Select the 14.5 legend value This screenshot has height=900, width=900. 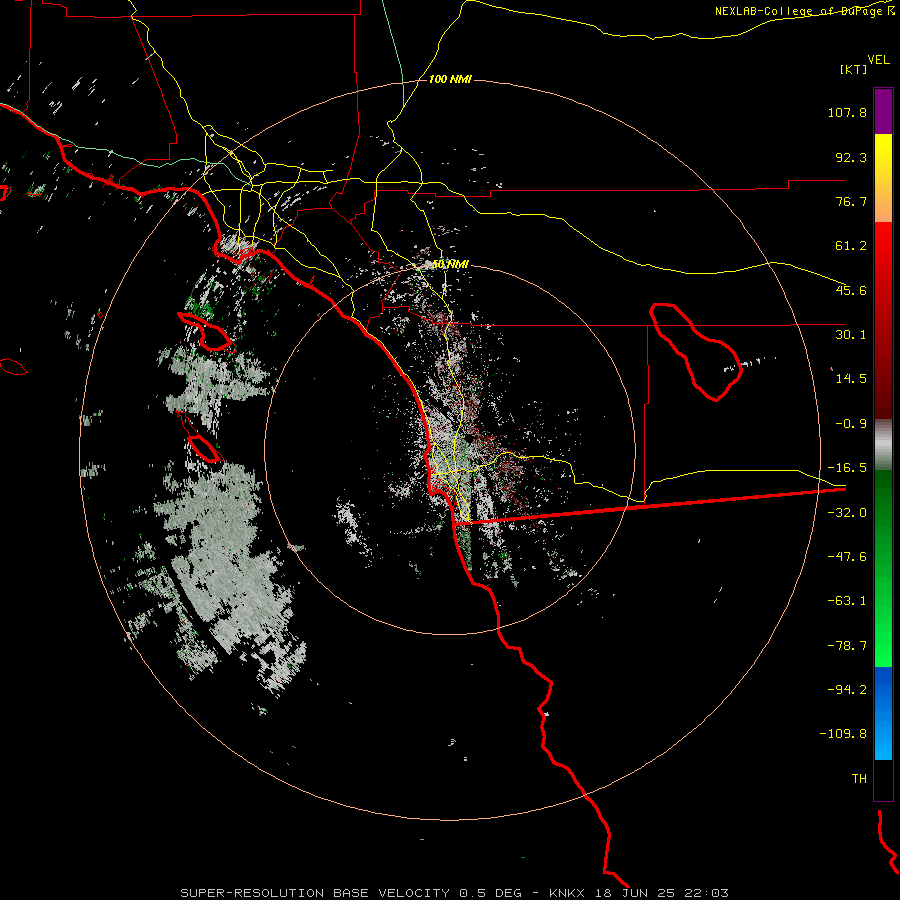coord(851,379)
